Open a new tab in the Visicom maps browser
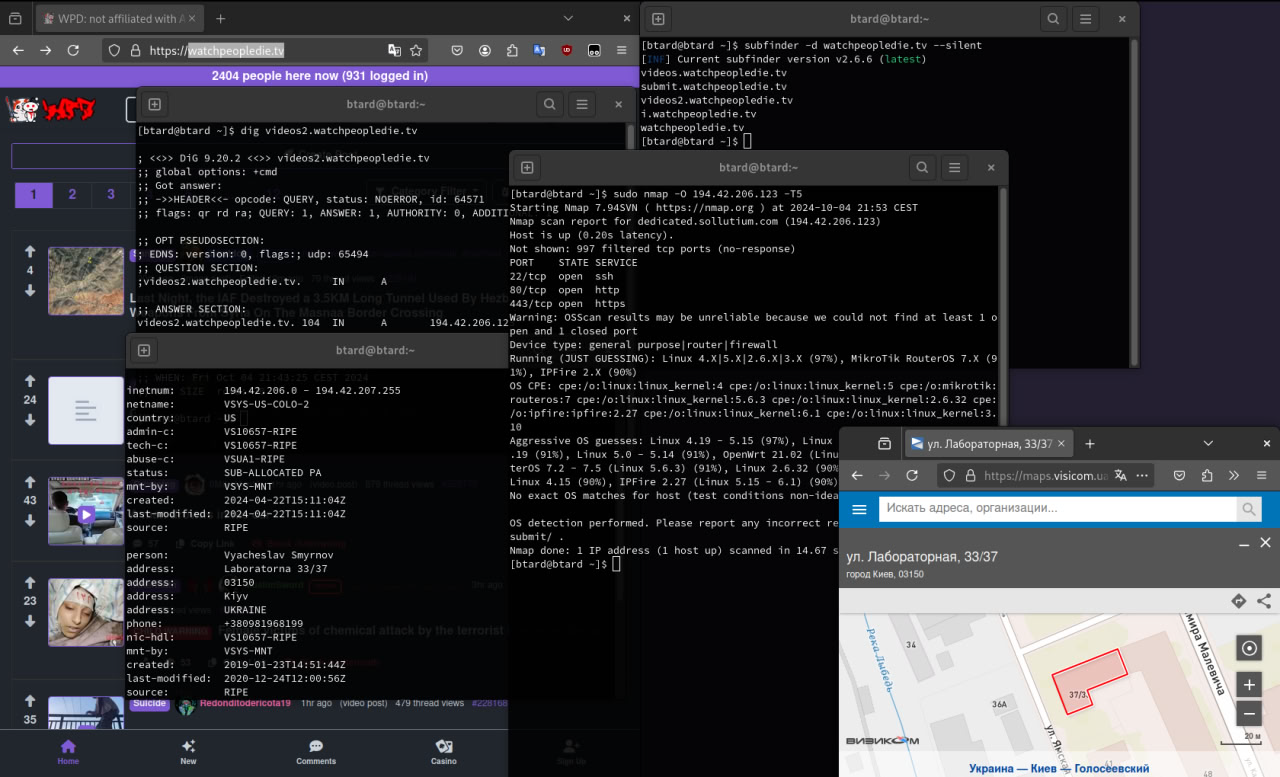 (1090, 443)
